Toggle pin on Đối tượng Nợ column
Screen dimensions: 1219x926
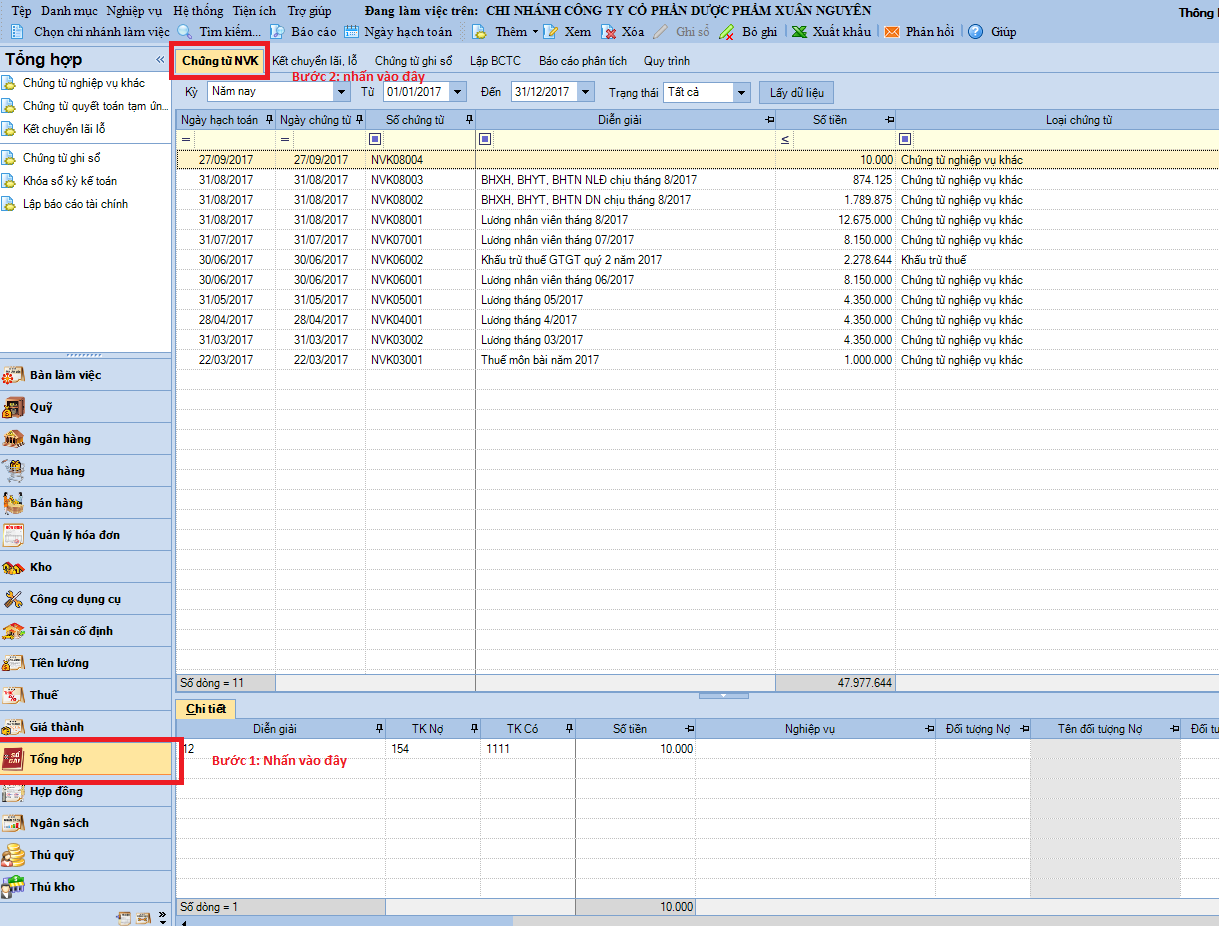pyautogui.click(x=1022, y=729)
